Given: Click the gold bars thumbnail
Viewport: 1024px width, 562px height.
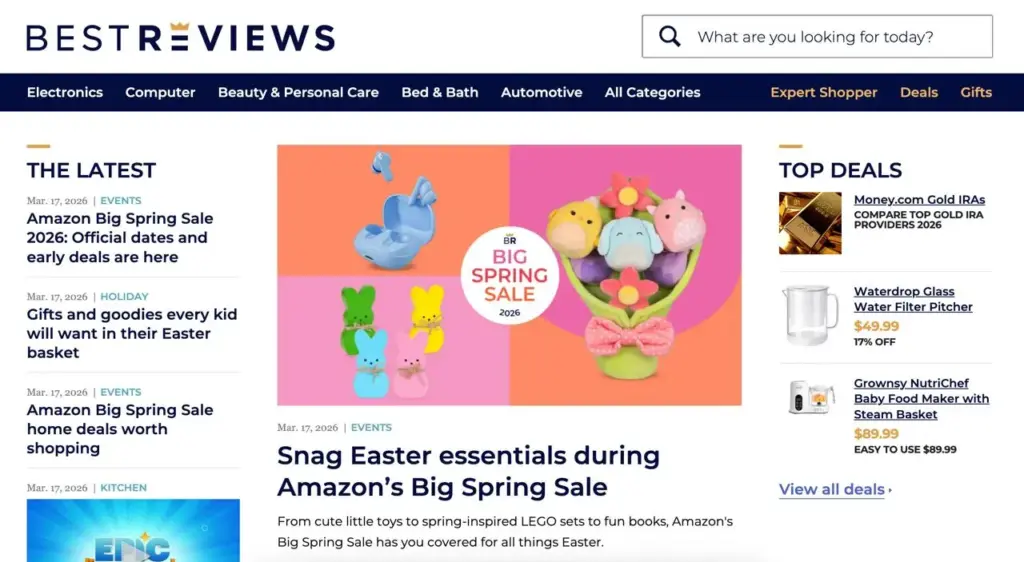Looking at the screenshot, I should 810,223.
